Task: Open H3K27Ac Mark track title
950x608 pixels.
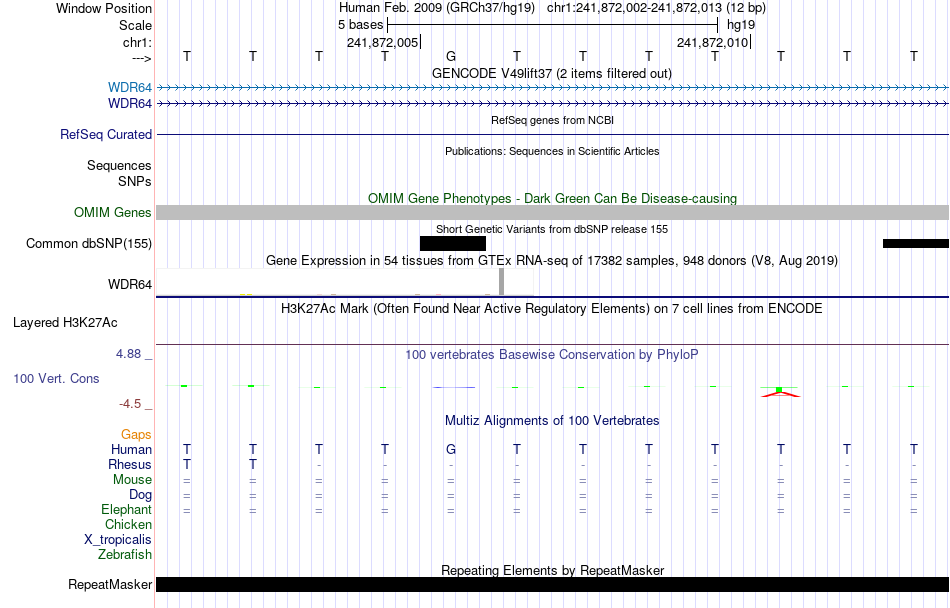Action: [x=552, y=308]
